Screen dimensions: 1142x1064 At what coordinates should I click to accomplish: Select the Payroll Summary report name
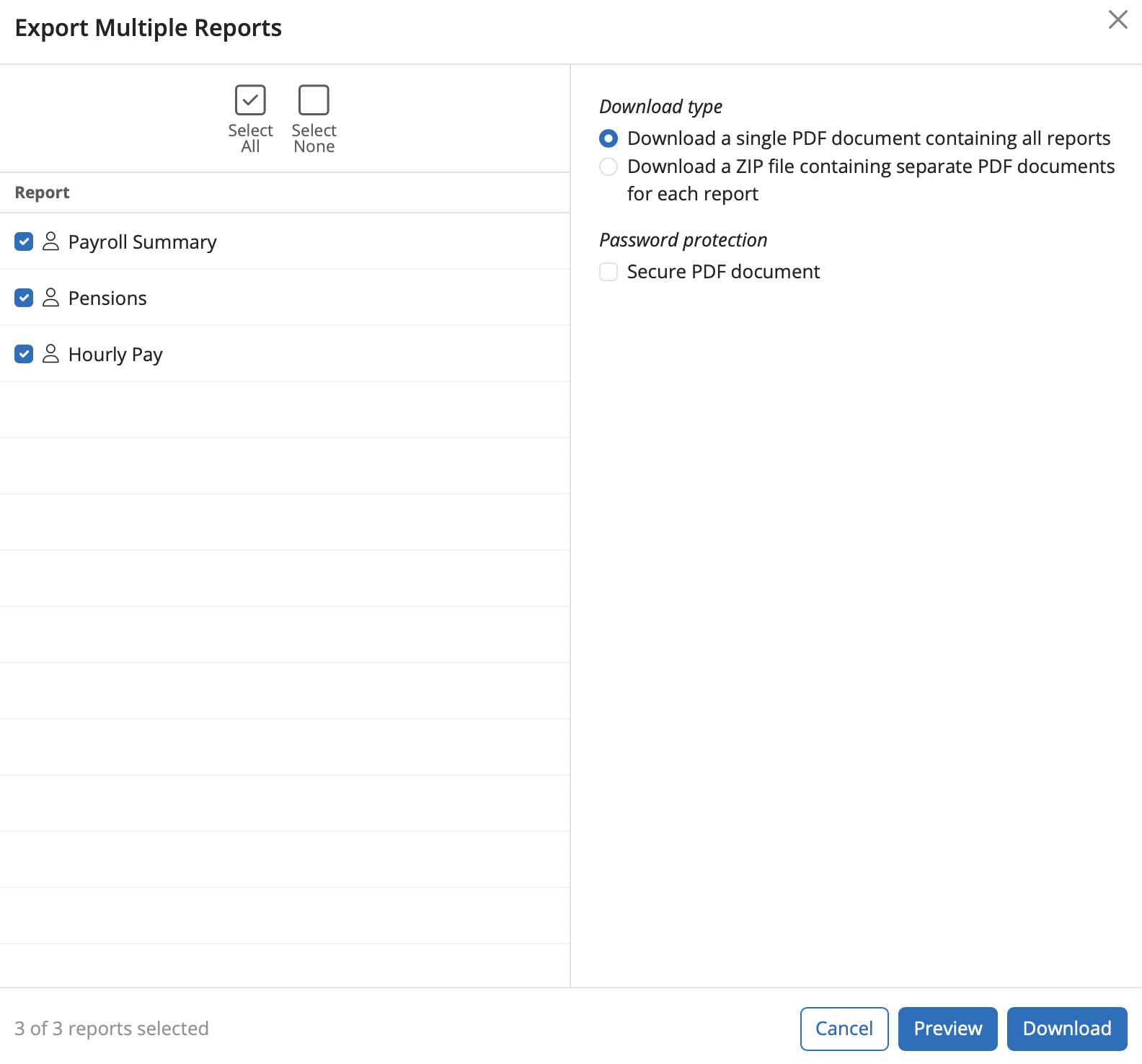coord(142,242)
